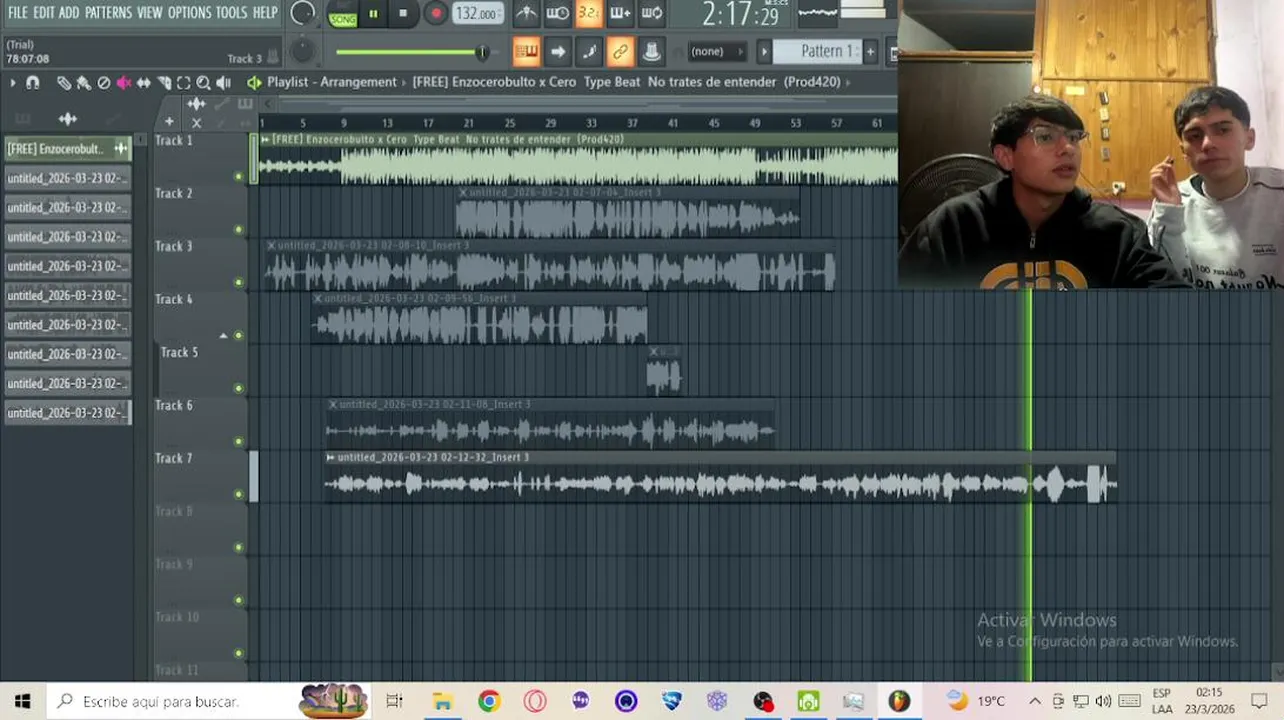
Task: Open the Track 2 audio clip menu
Action: pyautogui.click(x=463, y=192)
